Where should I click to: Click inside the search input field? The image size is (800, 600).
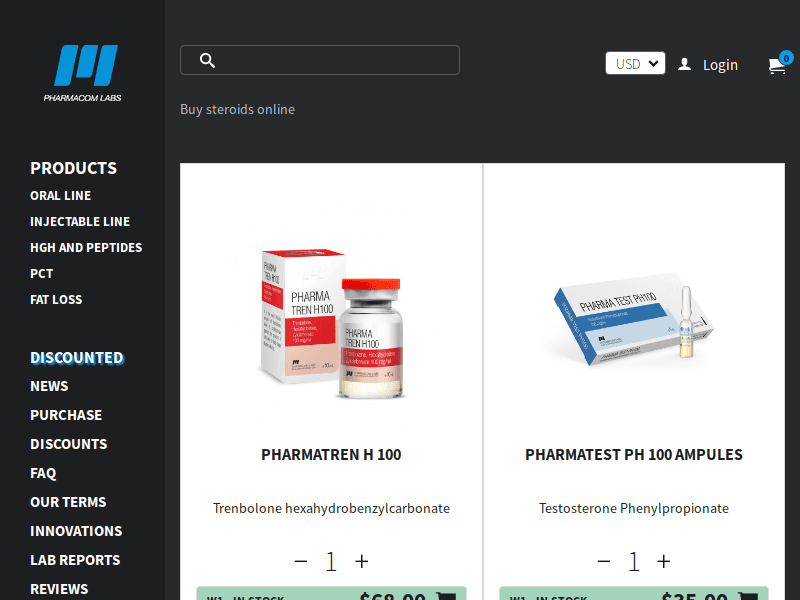320,60
